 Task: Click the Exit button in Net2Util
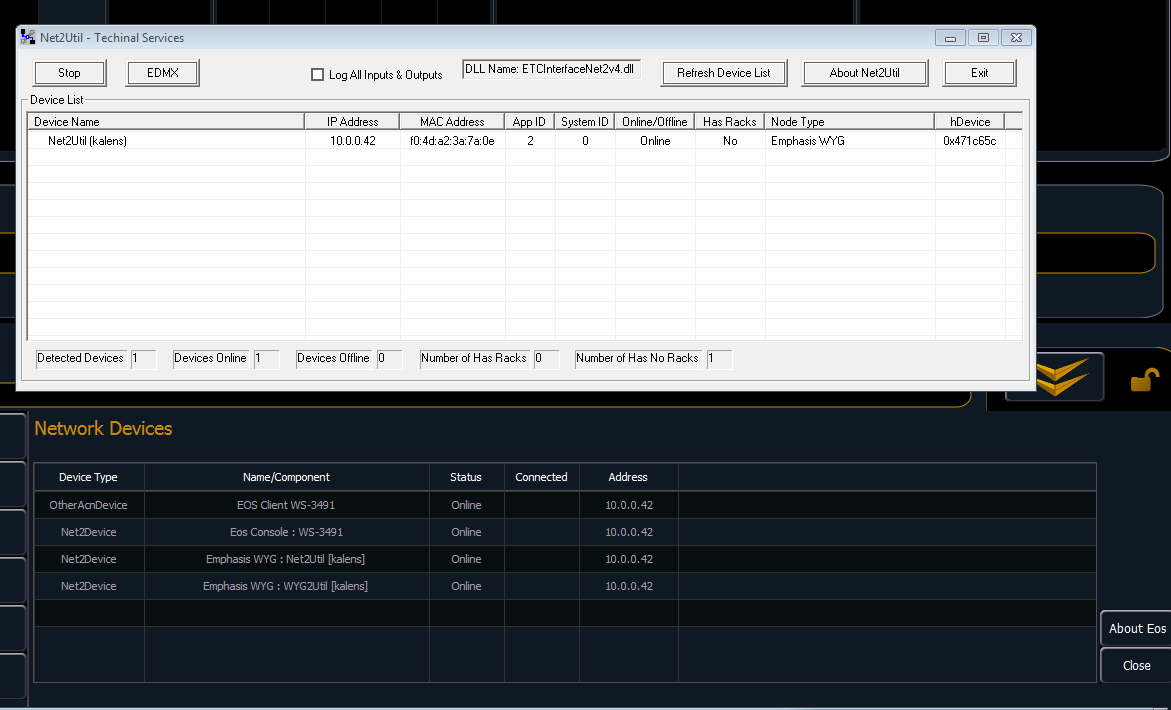pyautogui.click(x=980, y=73)
